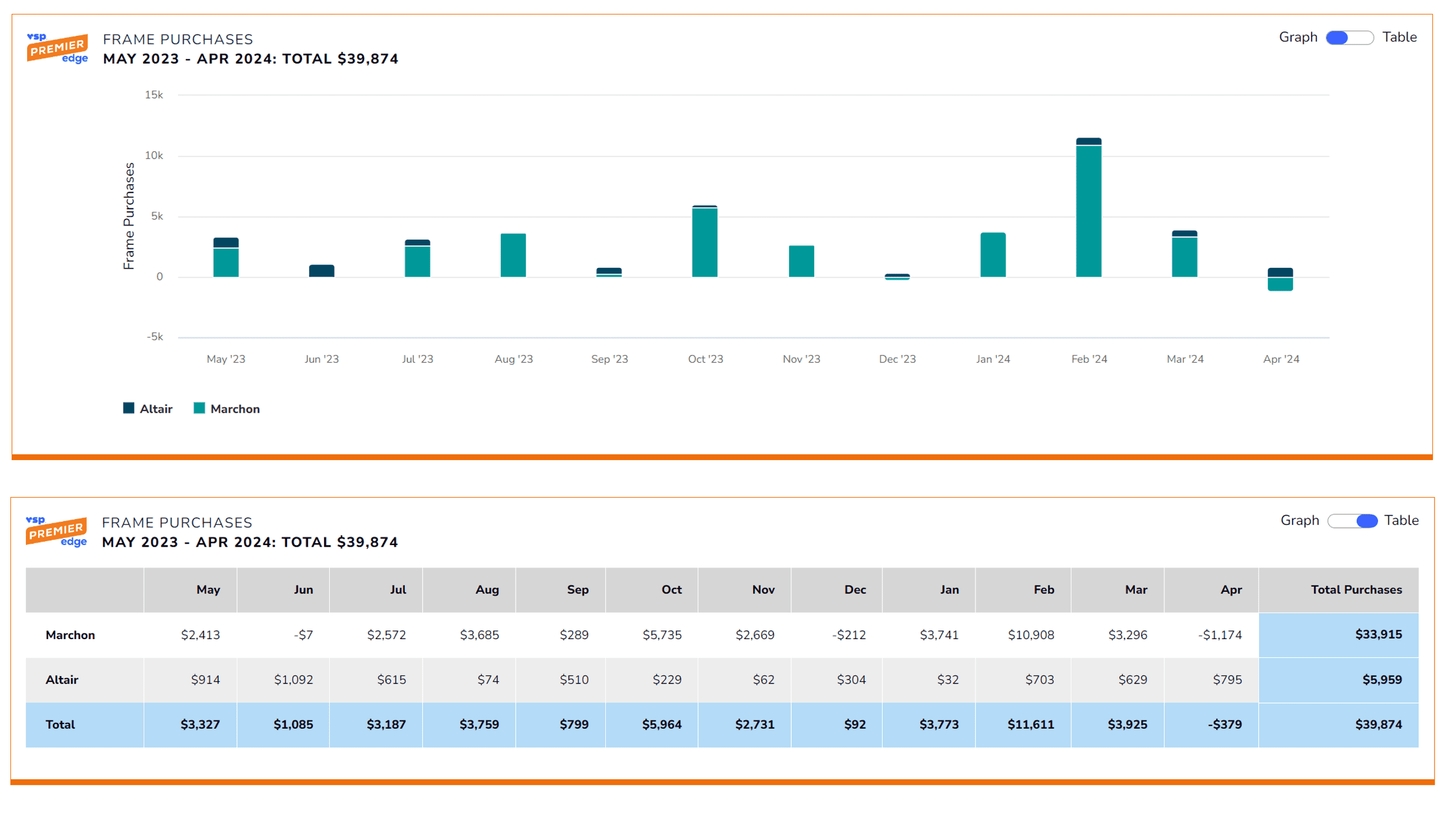
Task: Select the Total Purchases column header
Action: pyautogui.click(x=1356, y=589)
